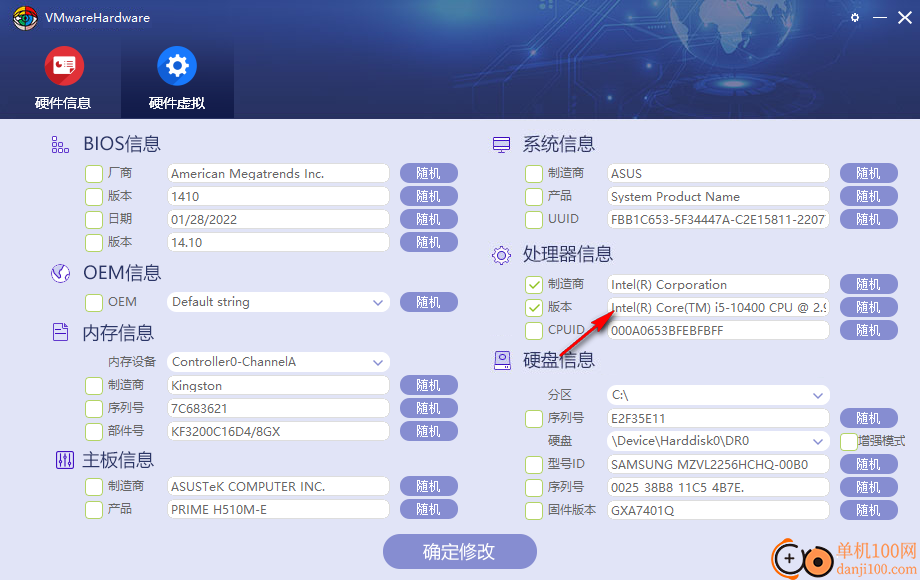Switch to the 硬件虚拟 tab
920x580 pixels.
pos(177,79)
